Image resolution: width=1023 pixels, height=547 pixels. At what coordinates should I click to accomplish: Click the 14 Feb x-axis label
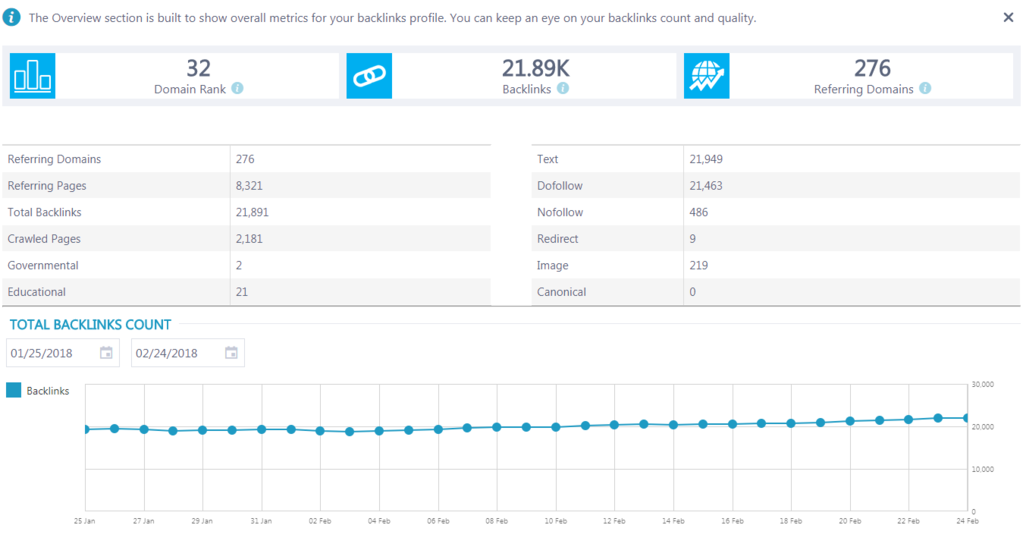pos(673,521)
